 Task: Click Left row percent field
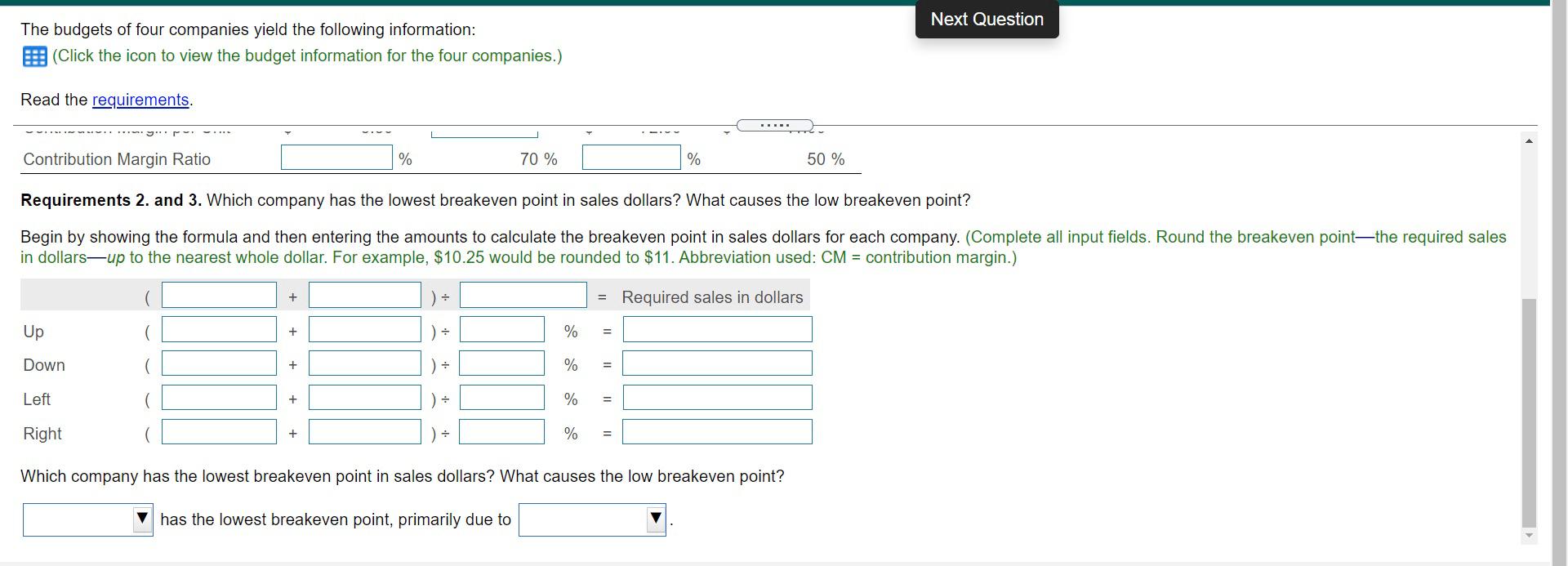click(x=501, y=398)
